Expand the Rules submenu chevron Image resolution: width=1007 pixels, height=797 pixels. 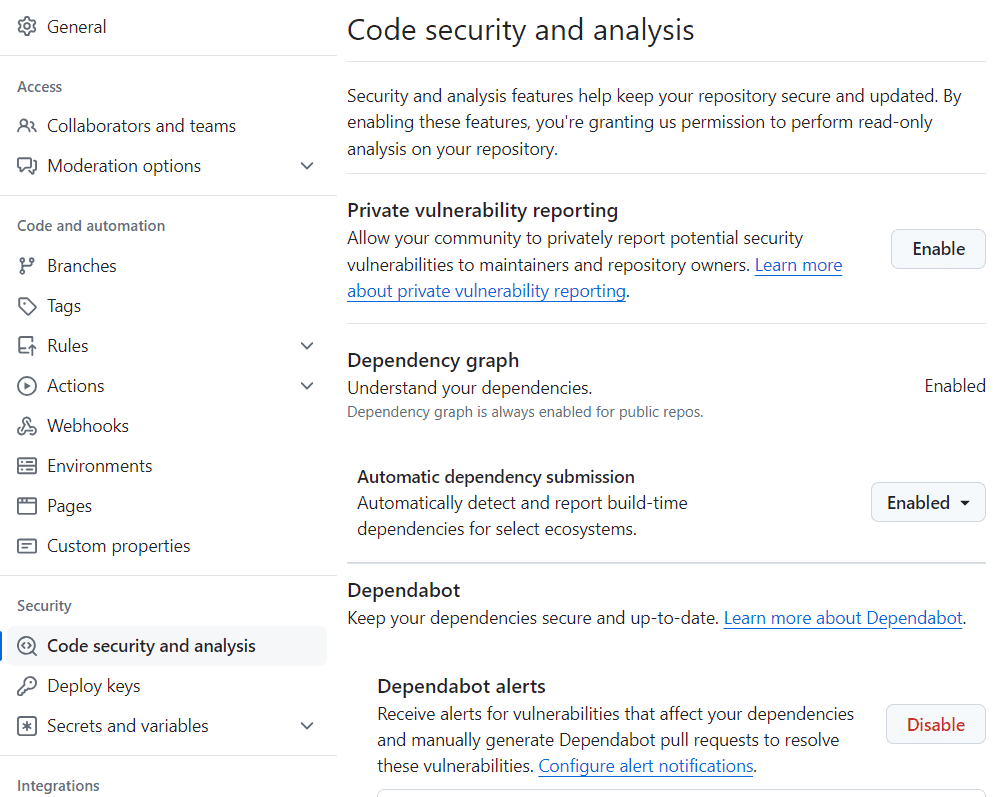coord(307,346)
